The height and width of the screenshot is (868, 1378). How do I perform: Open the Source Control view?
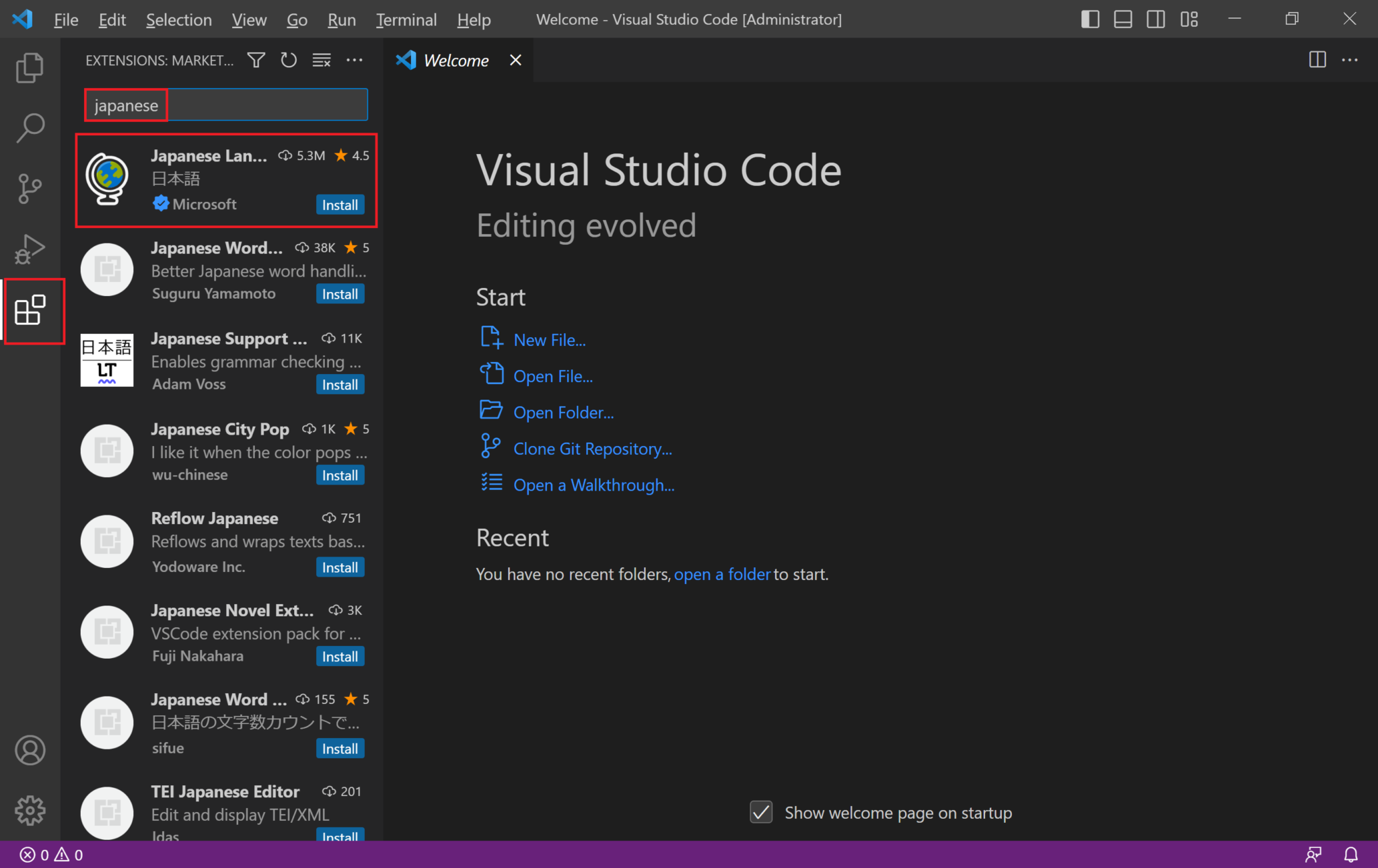30,188
